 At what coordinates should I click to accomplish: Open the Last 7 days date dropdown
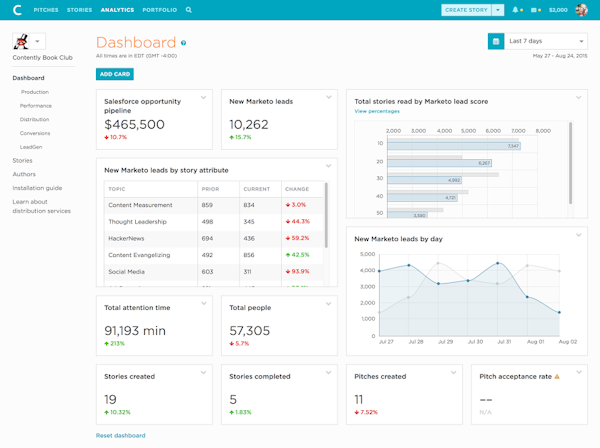coord(546,41)
